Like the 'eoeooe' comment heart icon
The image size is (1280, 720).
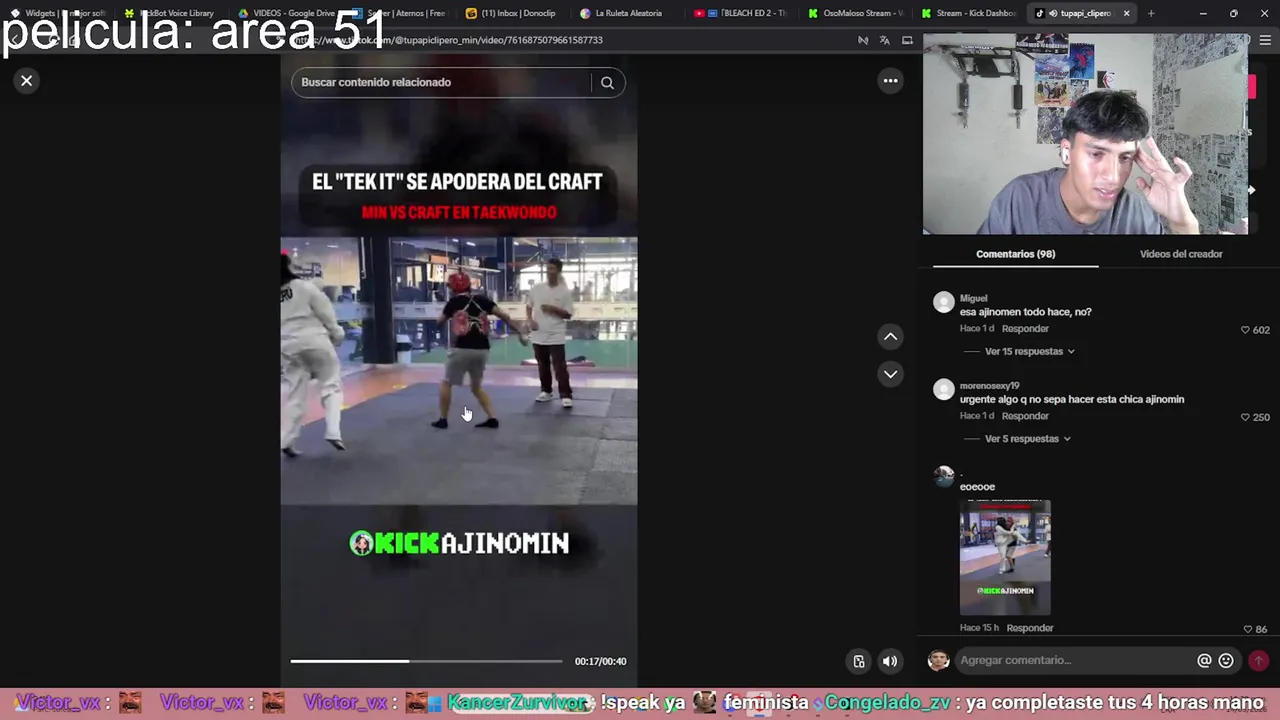coord(1247,629)
